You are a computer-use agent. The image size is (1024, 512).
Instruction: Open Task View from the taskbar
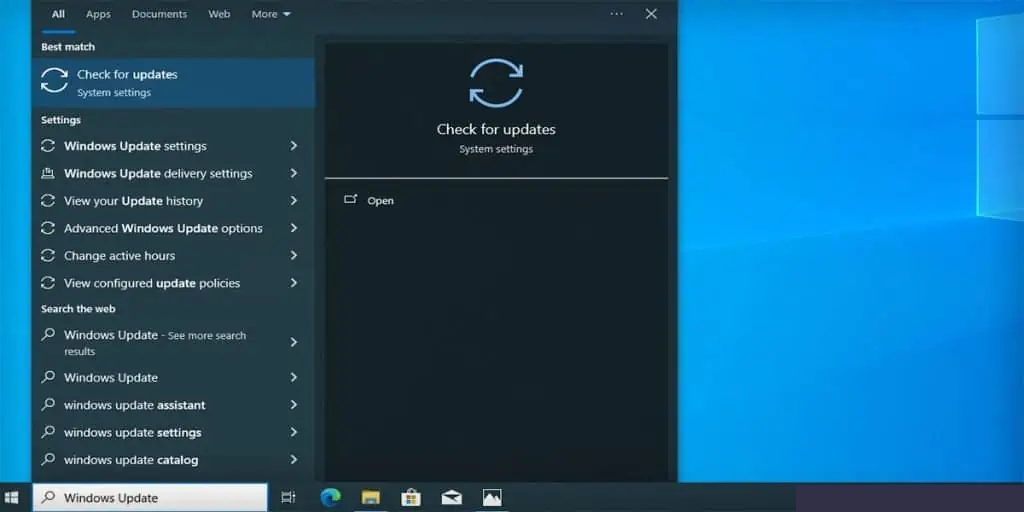[x=288, y=497]
